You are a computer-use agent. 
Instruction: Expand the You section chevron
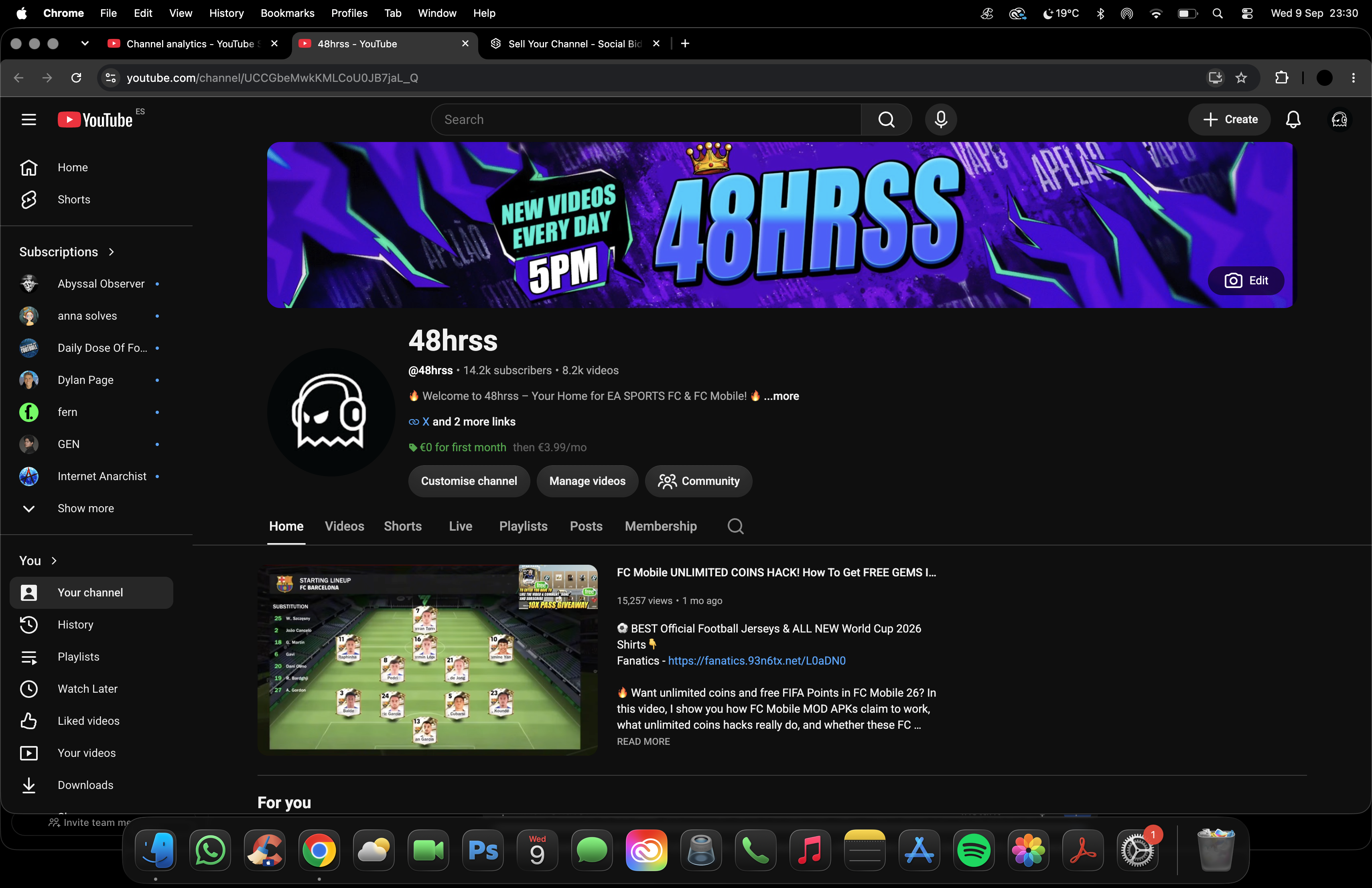coord(54,561)
